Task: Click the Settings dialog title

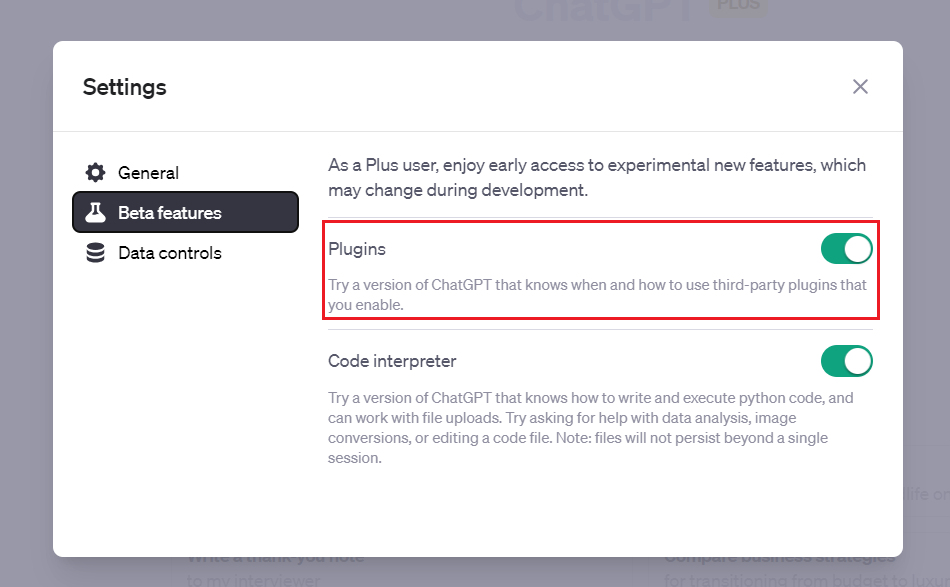Action: point(124,87)
